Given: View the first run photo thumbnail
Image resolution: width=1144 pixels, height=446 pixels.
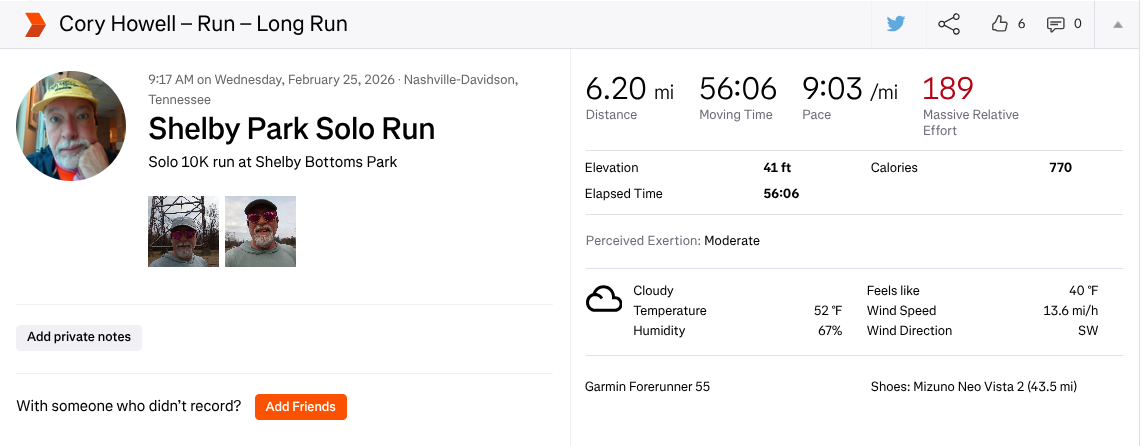Looking at the screenshot, I should click(x=183, y=231).
